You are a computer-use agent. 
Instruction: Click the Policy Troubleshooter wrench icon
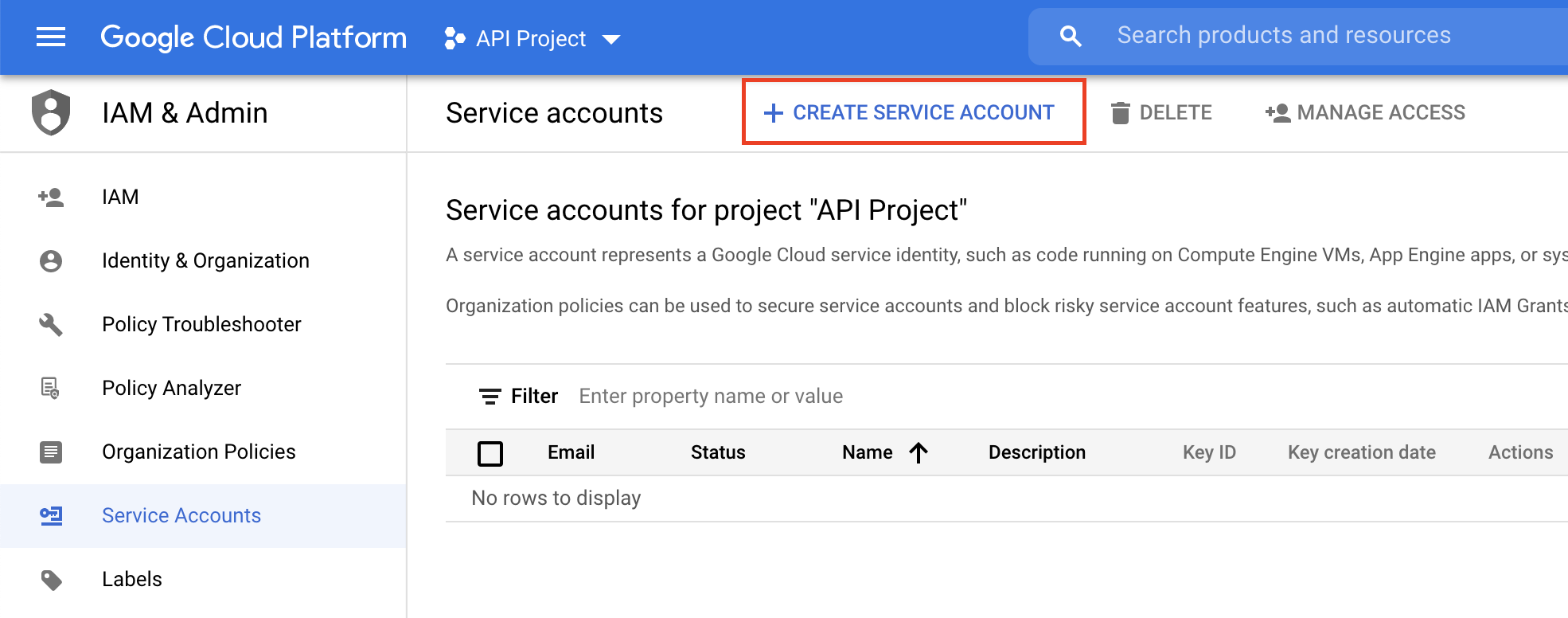51,324
